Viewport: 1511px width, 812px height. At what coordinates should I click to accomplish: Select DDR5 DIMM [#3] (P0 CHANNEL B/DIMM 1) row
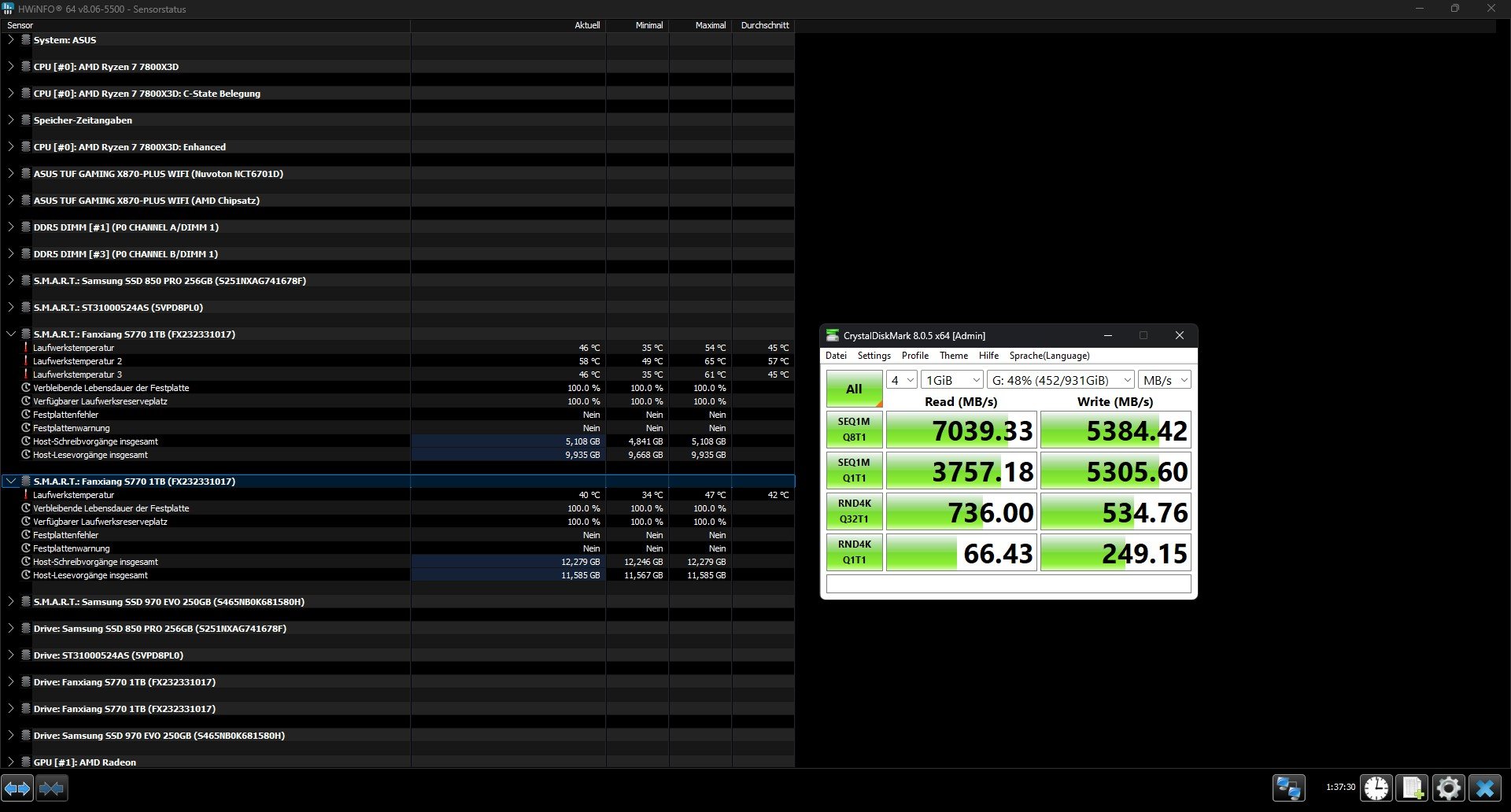(x=397, y=253)
